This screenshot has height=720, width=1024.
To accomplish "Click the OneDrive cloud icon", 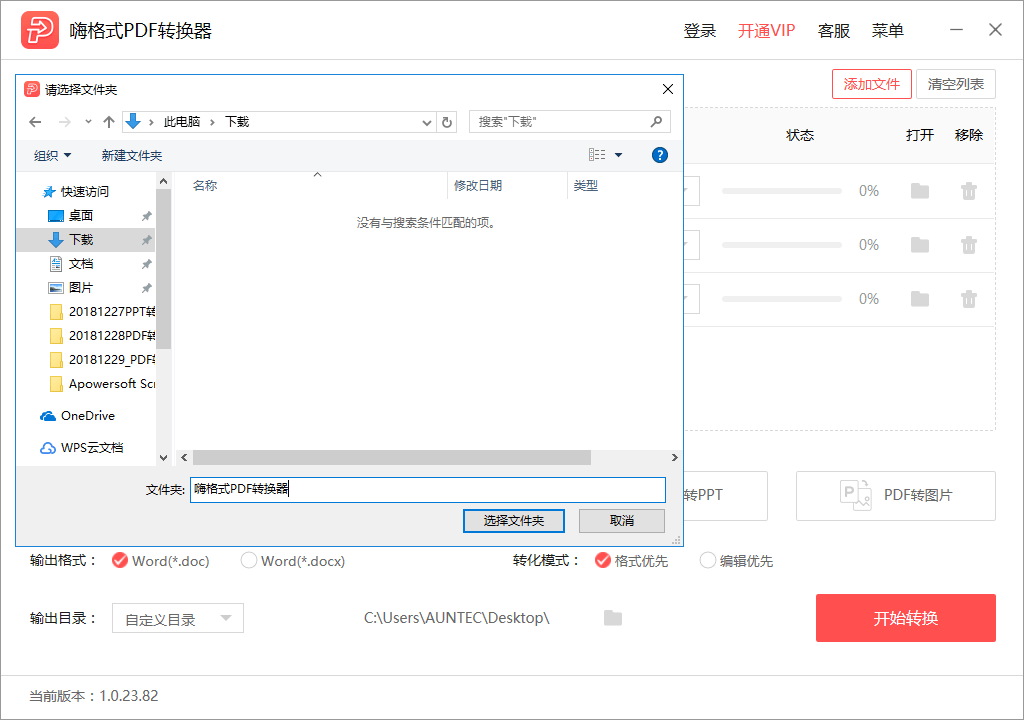I will (48, 416).
